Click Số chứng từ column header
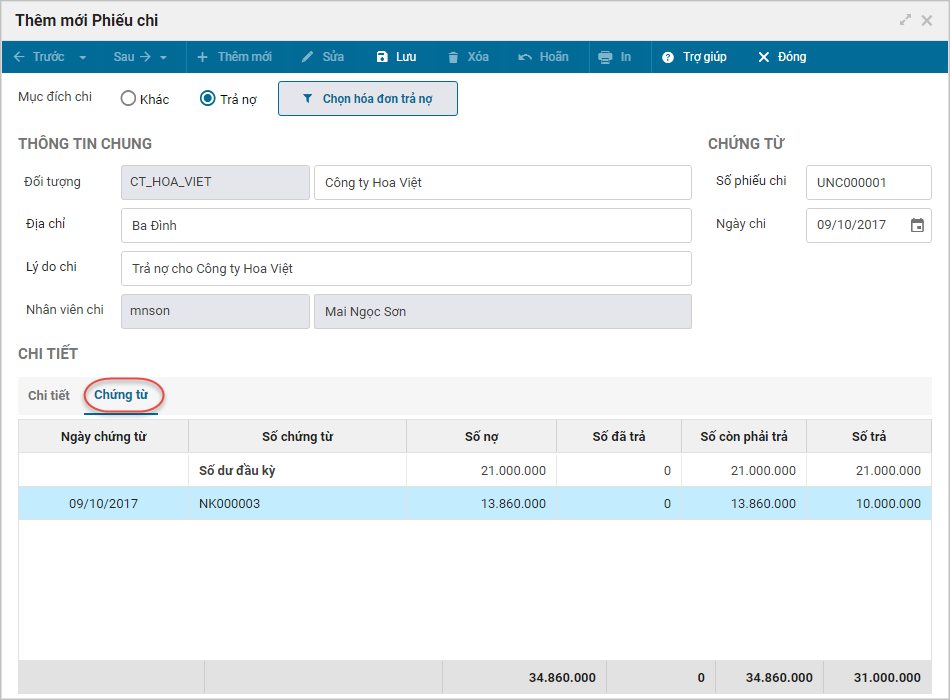This screenshot has width=950, height=700. coord(297,436)
